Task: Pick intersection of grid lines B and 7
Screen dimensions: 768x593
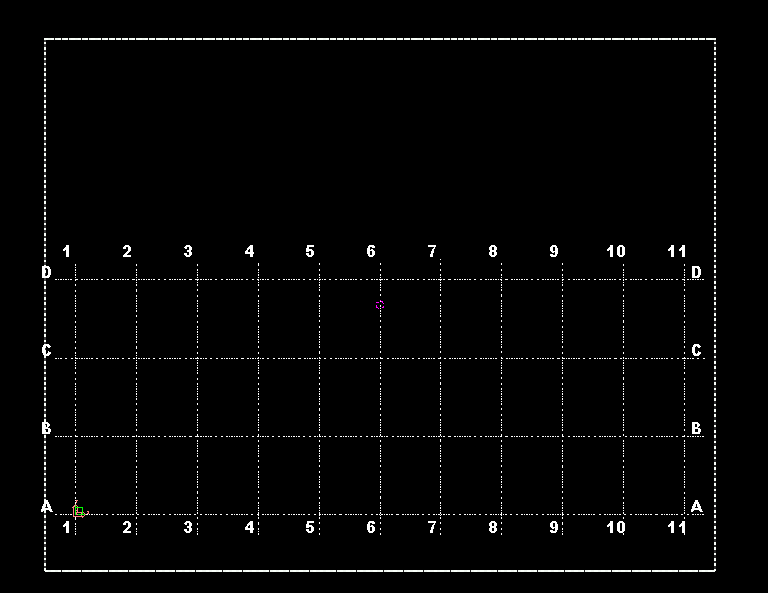Action: [440, 436]
